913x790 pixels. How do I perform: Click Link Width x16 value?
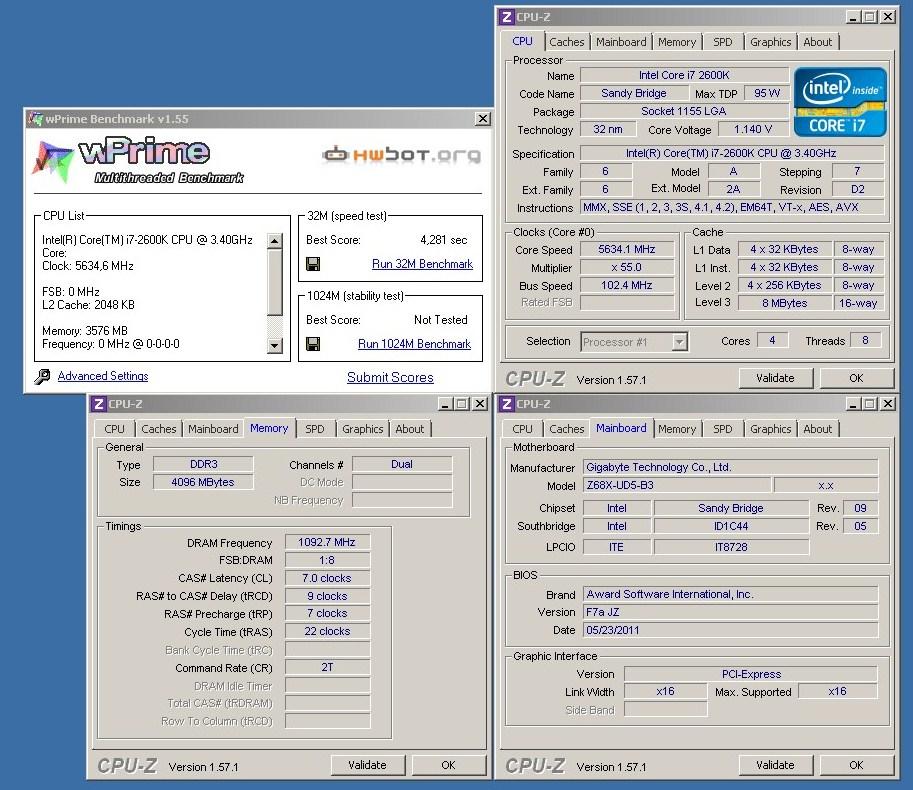click(x=665, y=691)
